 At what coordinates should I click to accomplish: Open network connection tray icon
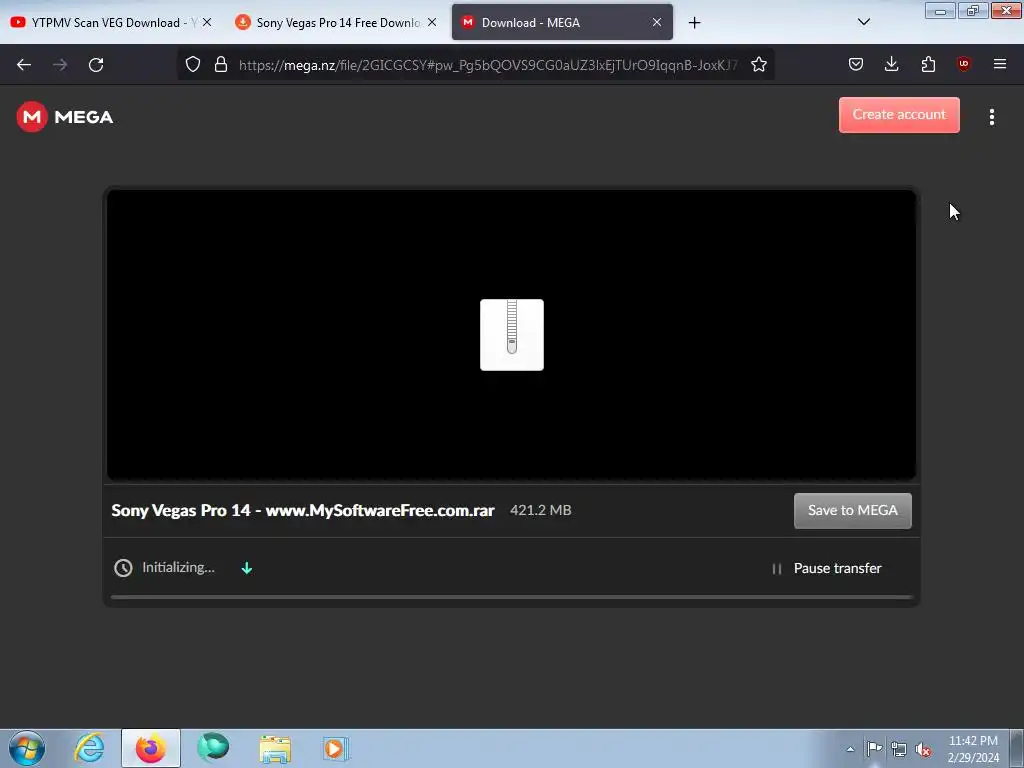pos(899,749)
